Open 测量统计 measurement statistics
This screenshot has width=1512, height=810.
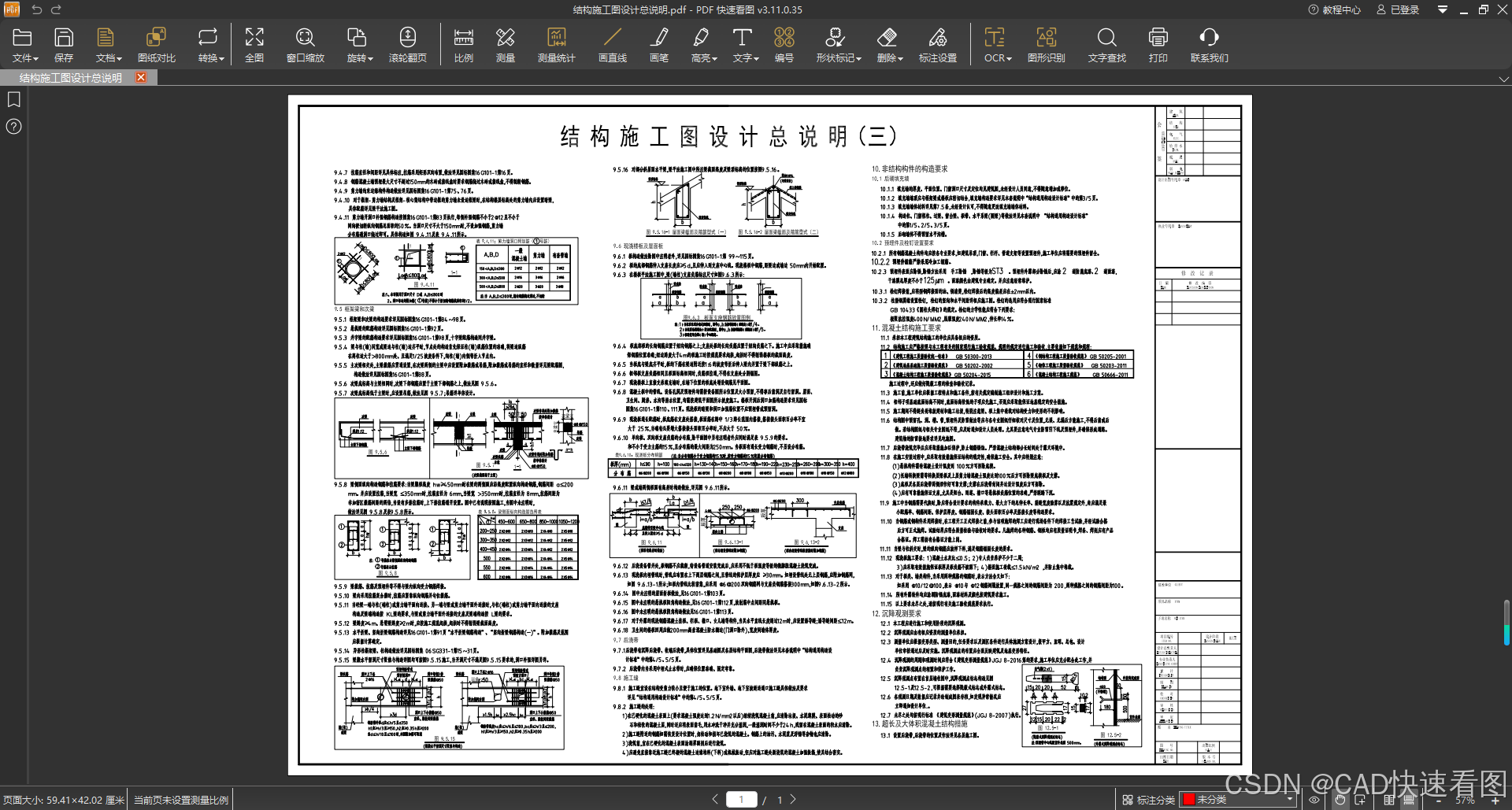tap(556, 45)
